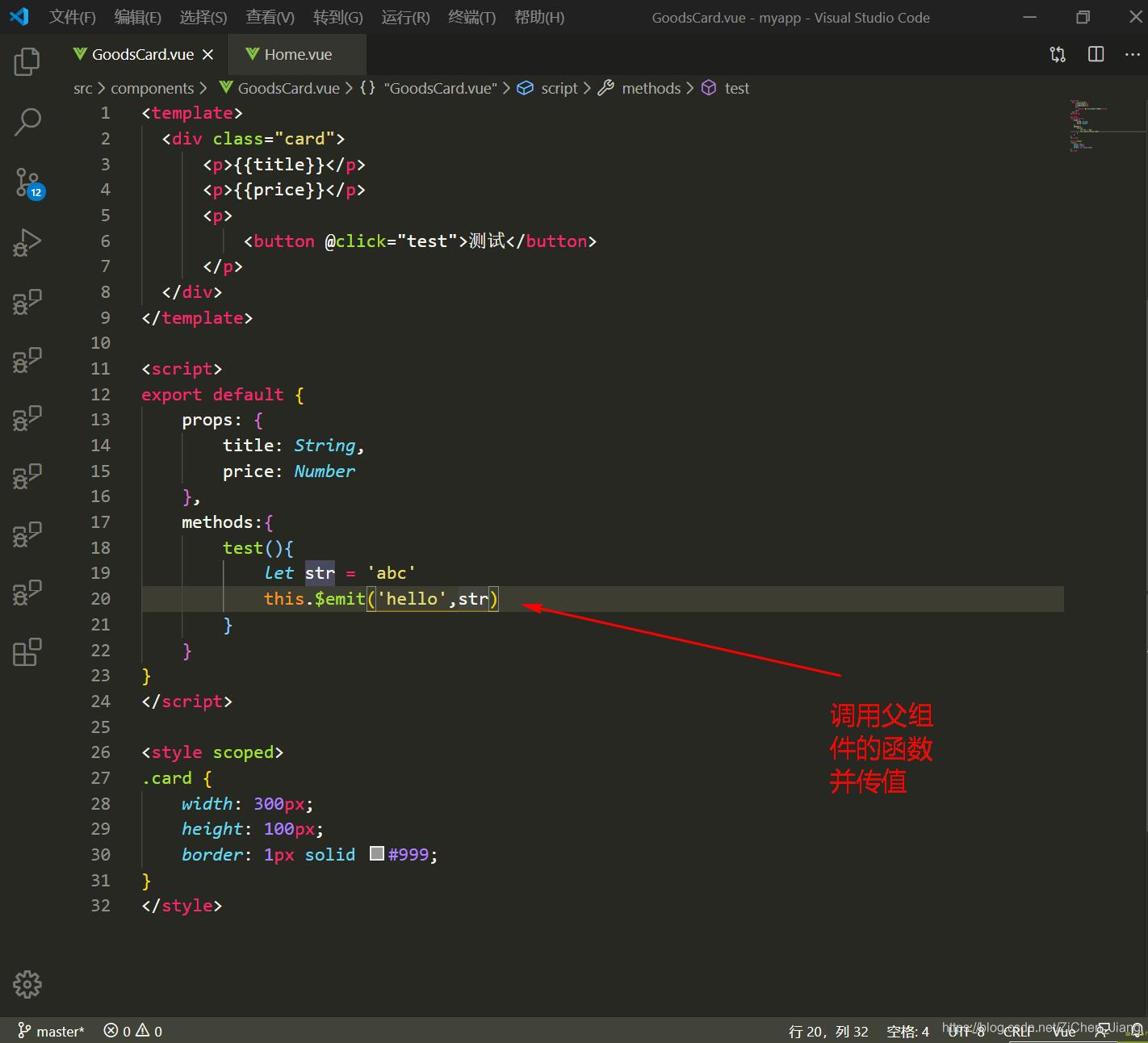
Task: Open the 转到(G) menu
Action: 337,17
